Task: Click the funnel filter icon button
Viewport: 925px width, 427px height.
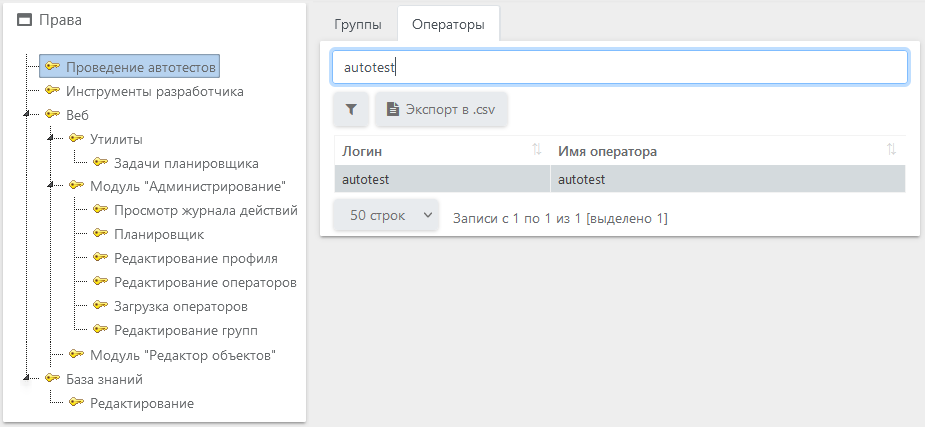Action: [351, 109]
